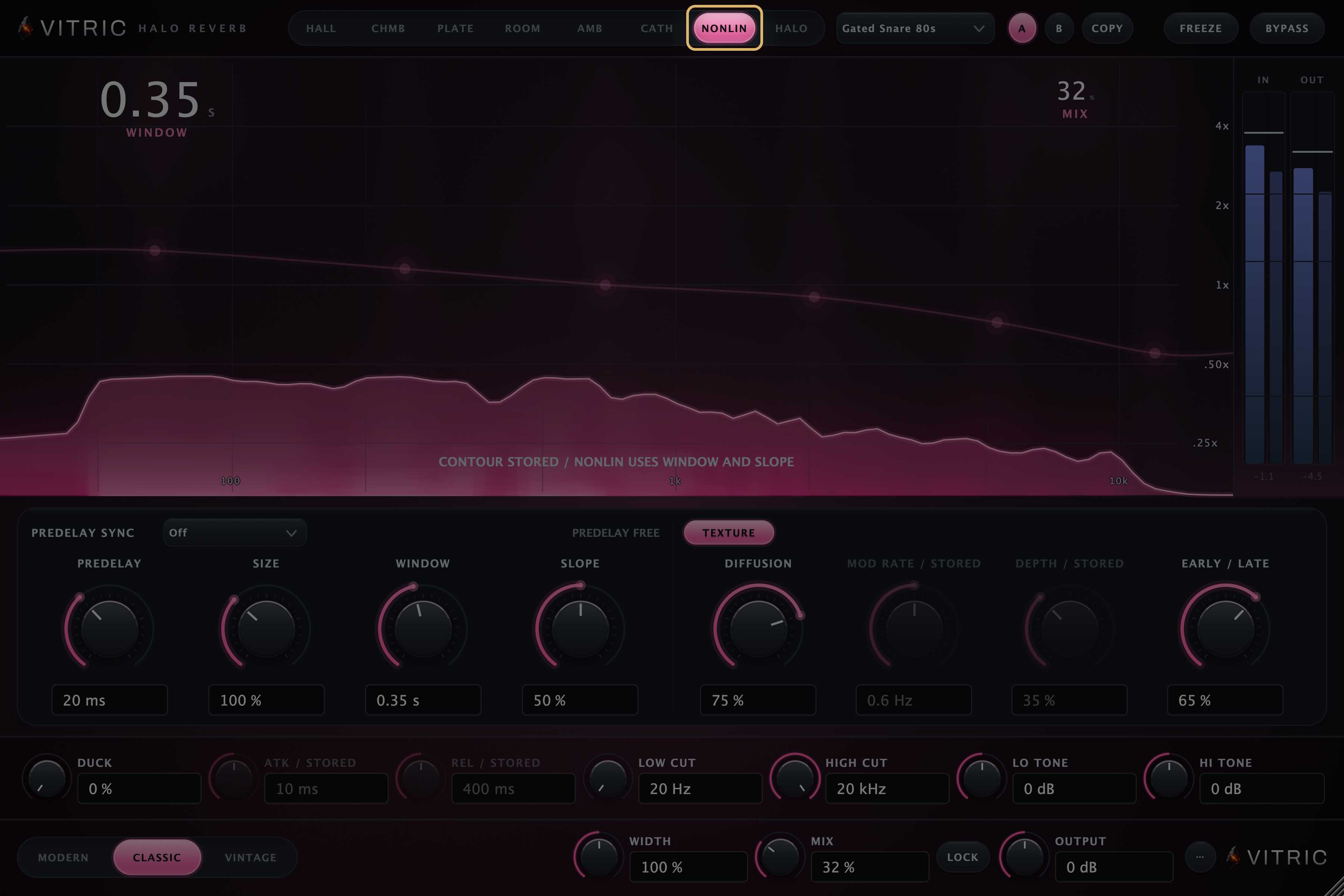Click the window 0.35 s value field
Screen dimensions: 1344x896
pyautogui.click(x=423, y=700)
